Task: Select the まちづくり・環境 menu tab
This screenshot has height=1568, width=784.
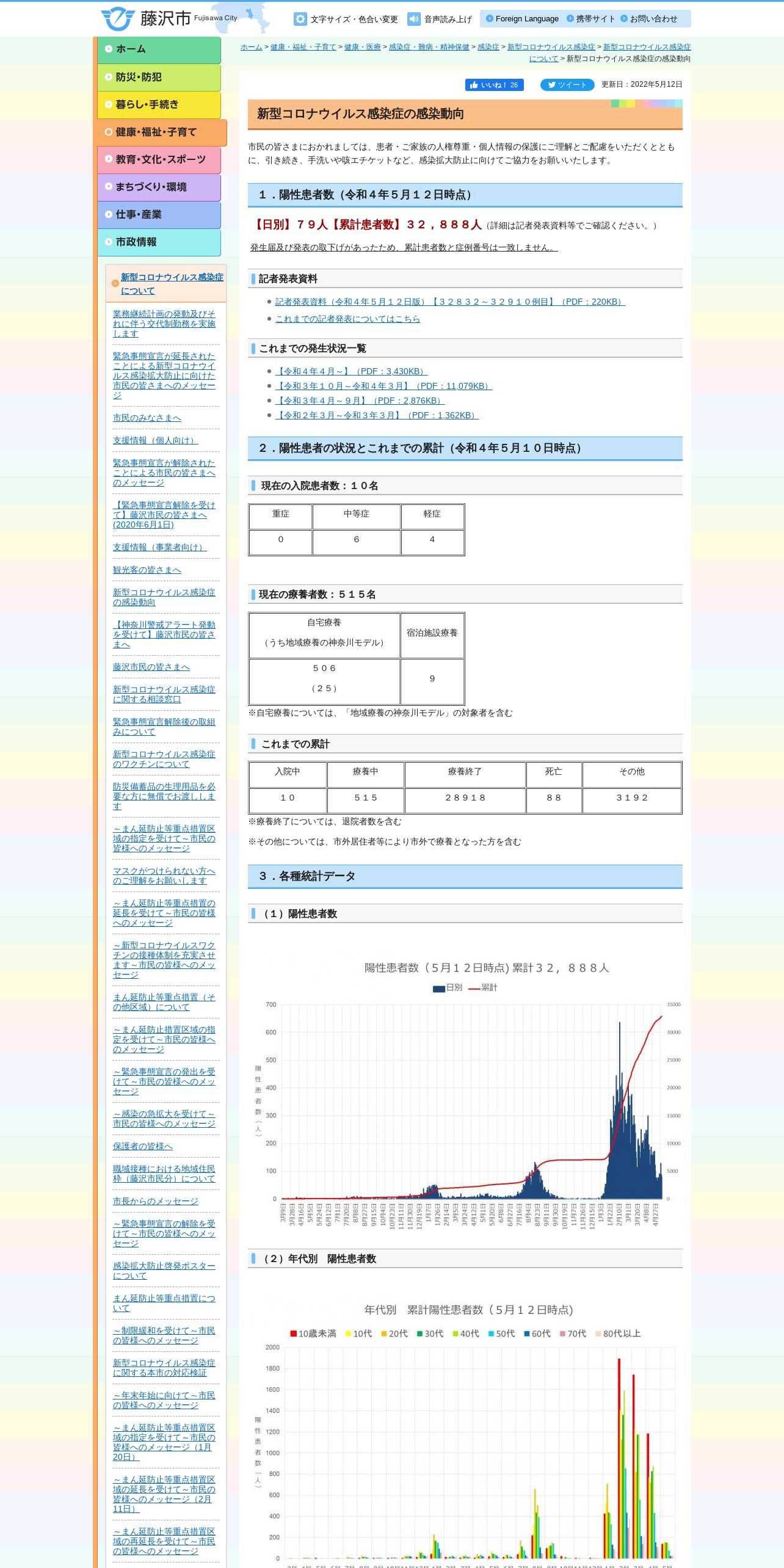Action: [x=159, y=187]
